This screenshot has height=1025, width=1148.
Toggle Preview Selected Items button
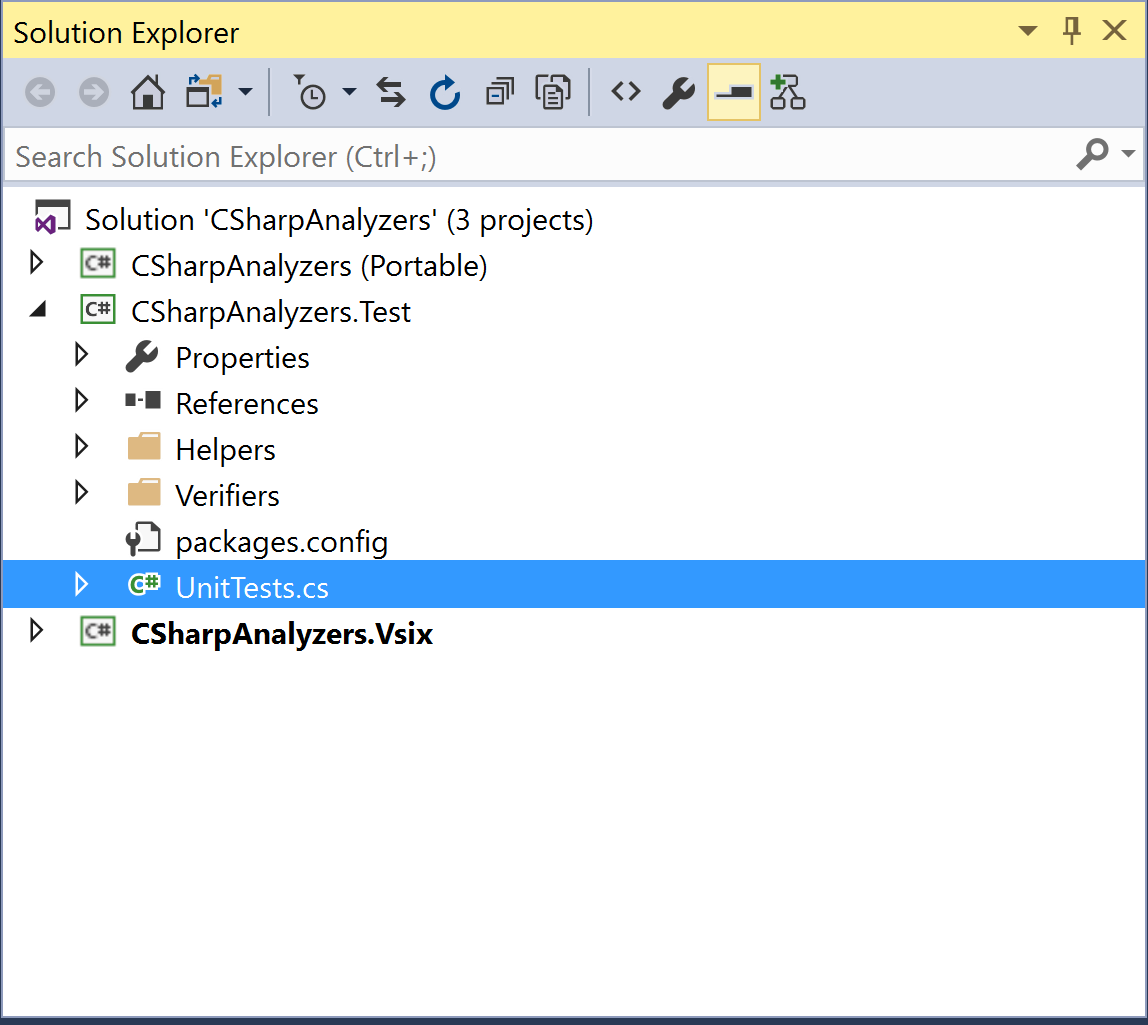pos(734,92)
